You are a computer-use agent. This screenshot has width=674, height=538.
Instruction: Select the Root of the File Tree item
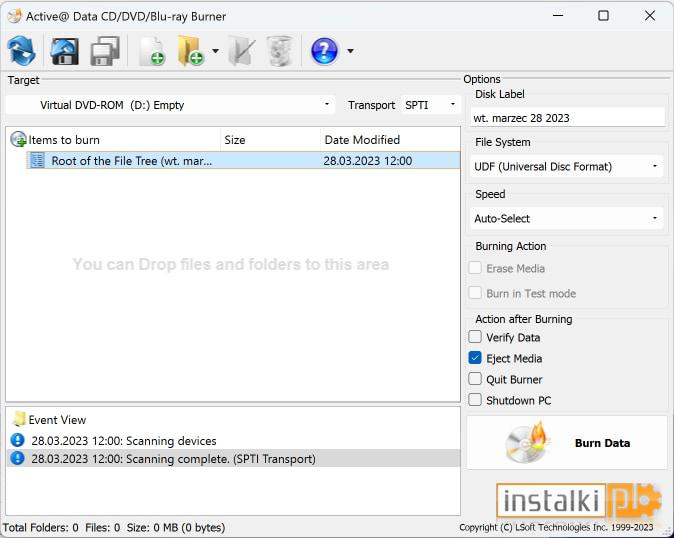[243, 161]
